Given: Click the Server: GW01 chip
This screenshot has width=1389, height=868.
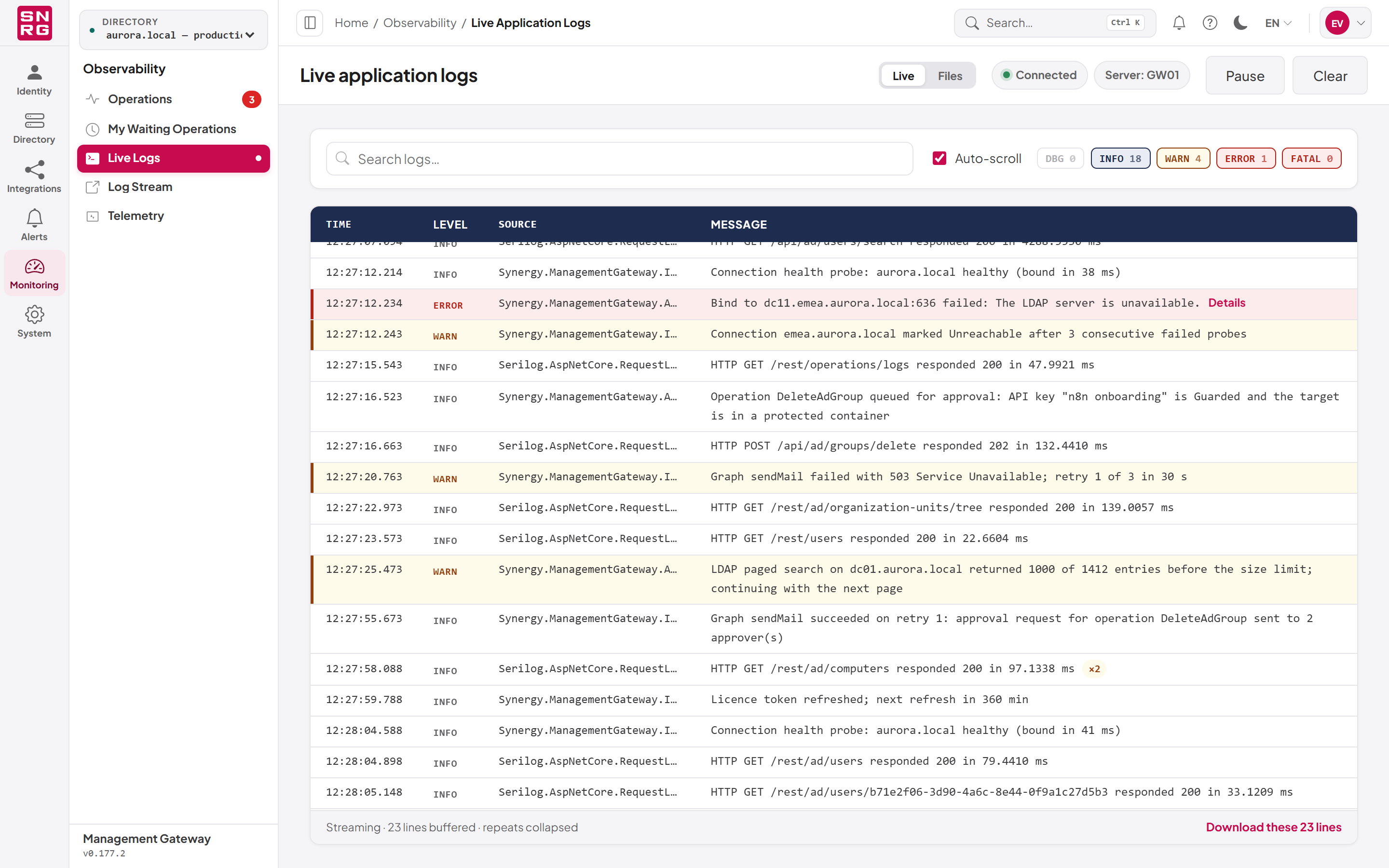Looking at the screenshot, I should click(x=1142, y=76).
